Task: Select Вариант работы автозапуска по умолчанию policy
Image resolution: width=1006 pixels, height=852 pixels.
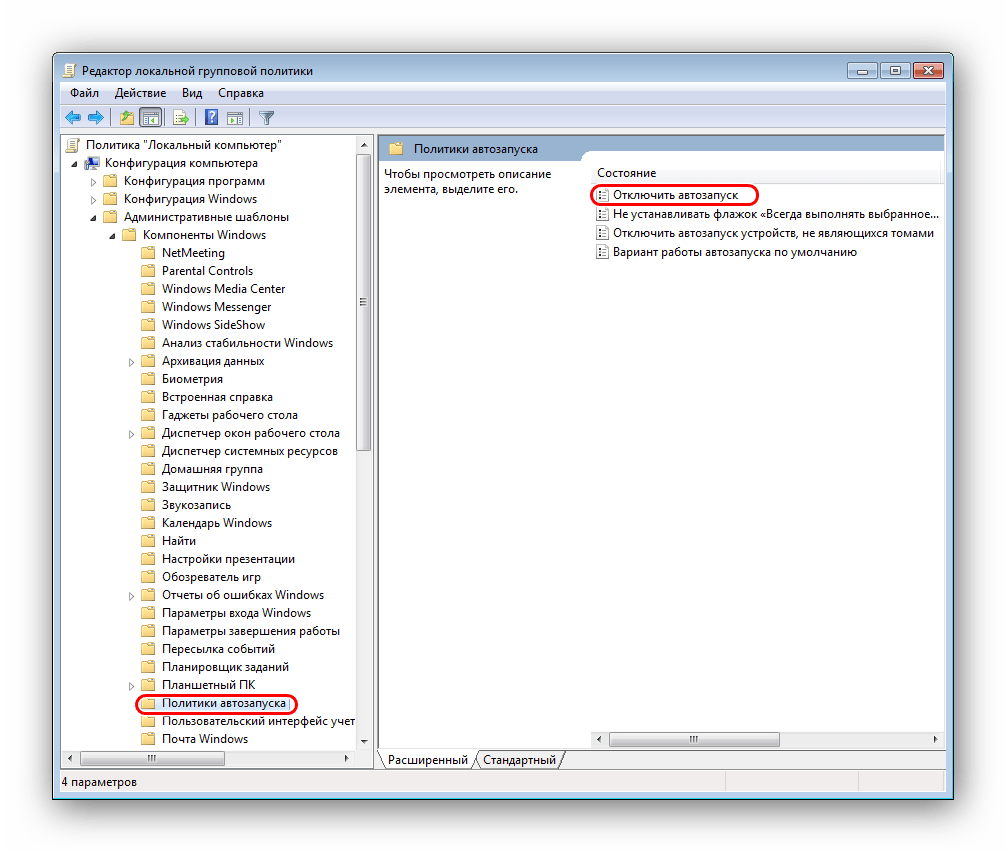Action: click(x=734, y=252)
